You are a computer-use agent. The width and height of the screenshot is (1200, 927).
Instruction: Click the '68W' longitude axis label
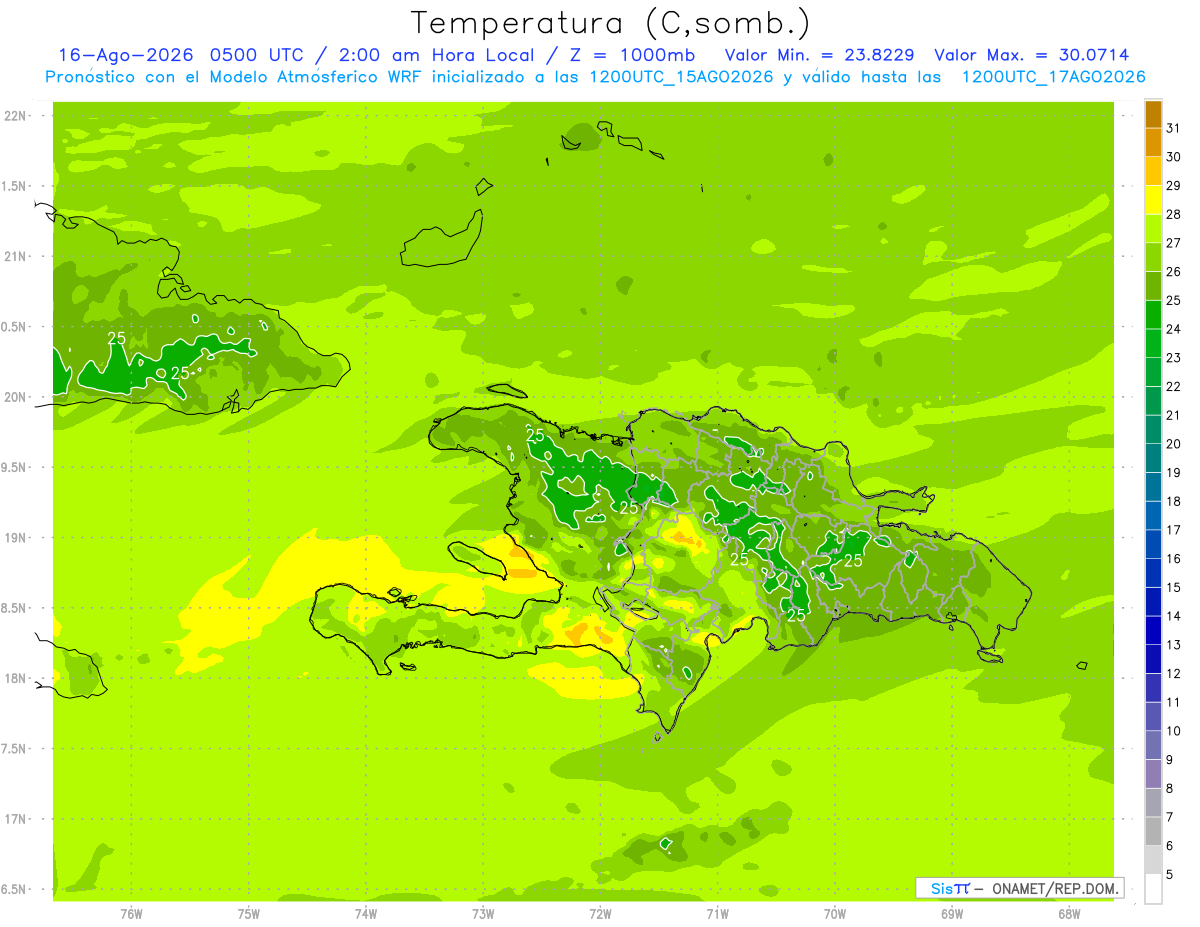point(1068,914)
